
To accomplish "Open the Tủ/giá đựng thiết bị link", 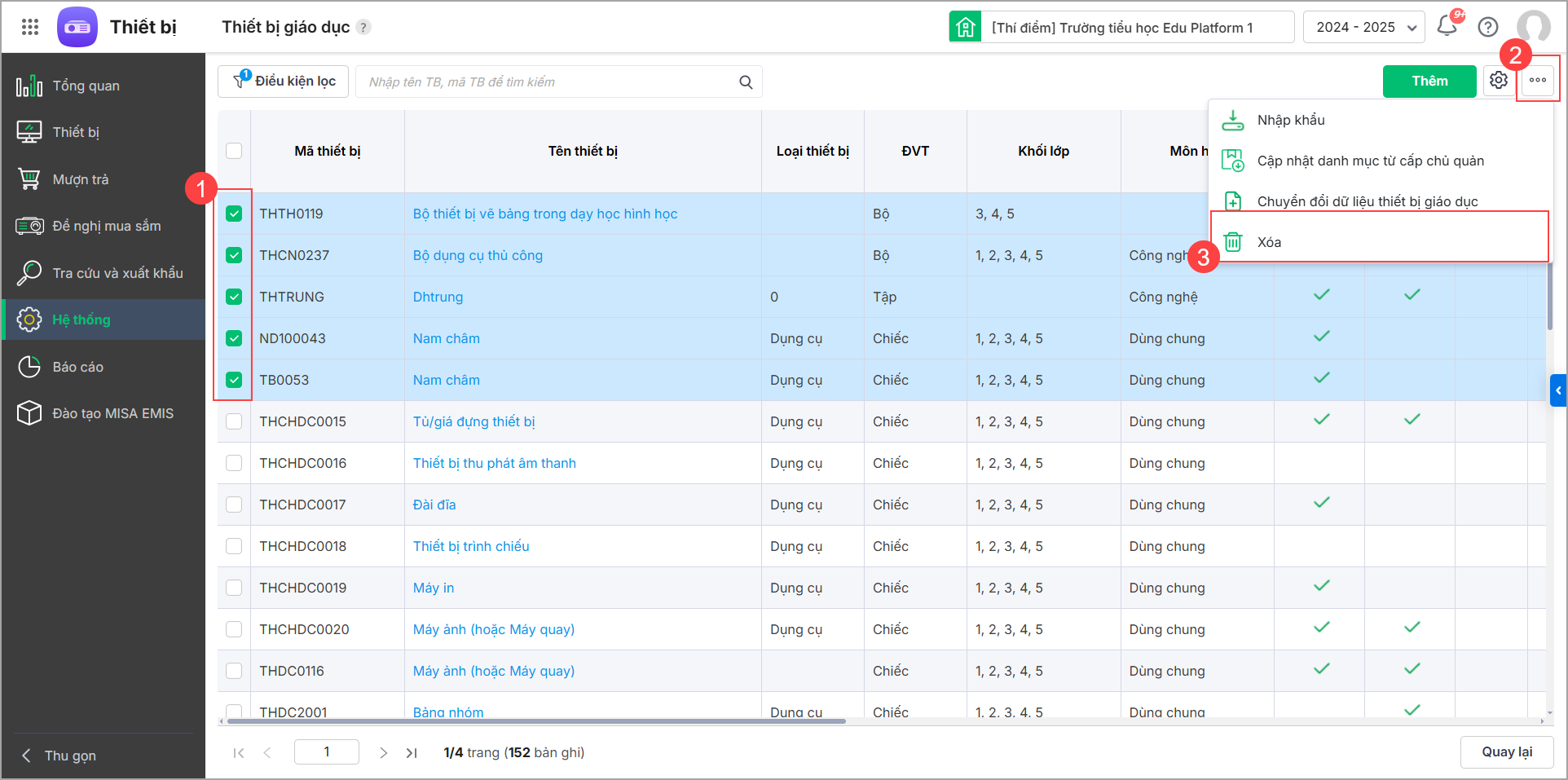I will [x=473, y=421].
